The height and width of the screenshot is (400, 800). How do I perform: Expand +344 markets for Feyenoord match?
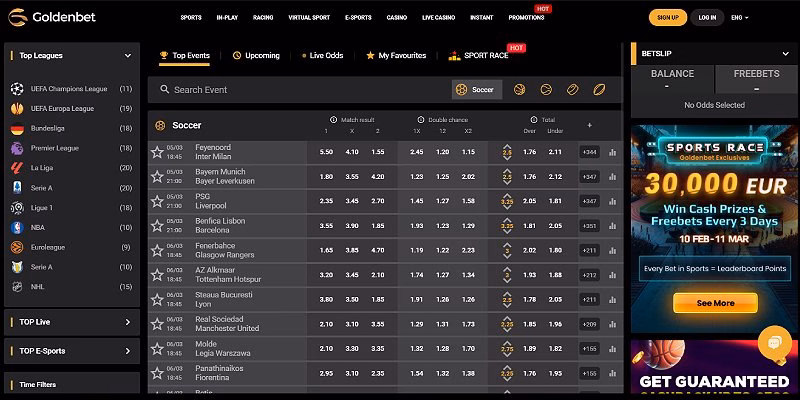point(589,152)
